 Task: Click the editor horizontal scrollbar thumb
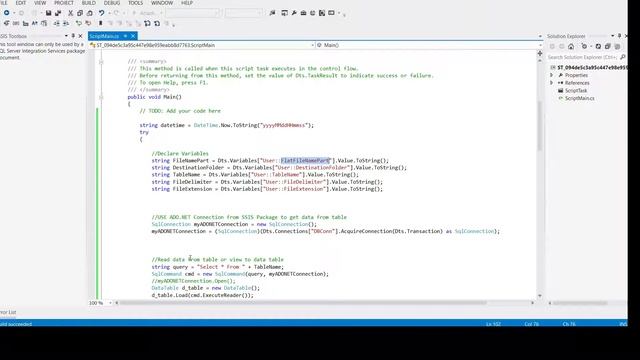pyautogui.click(x=303, y=303)
